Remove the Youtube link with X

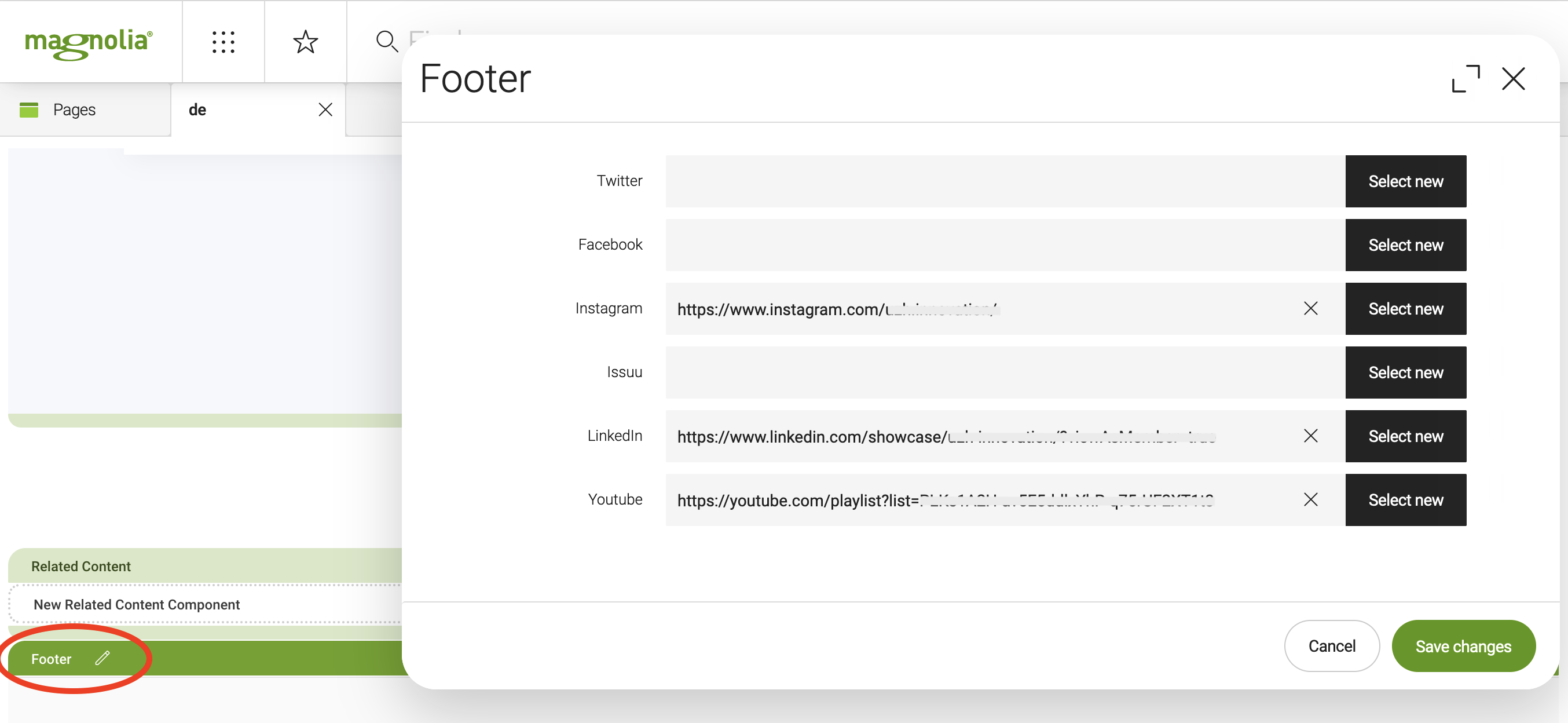pyautogui.click(x=1310, y=499)
